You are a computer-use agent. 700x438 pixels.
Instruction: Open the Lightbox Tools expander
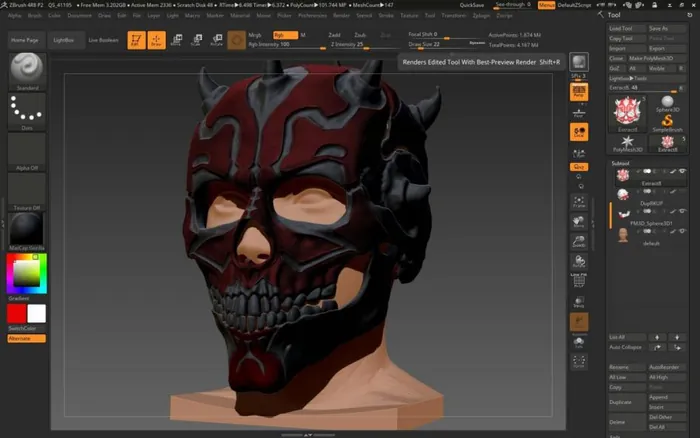pyautogui.click(x=628, y=77)
